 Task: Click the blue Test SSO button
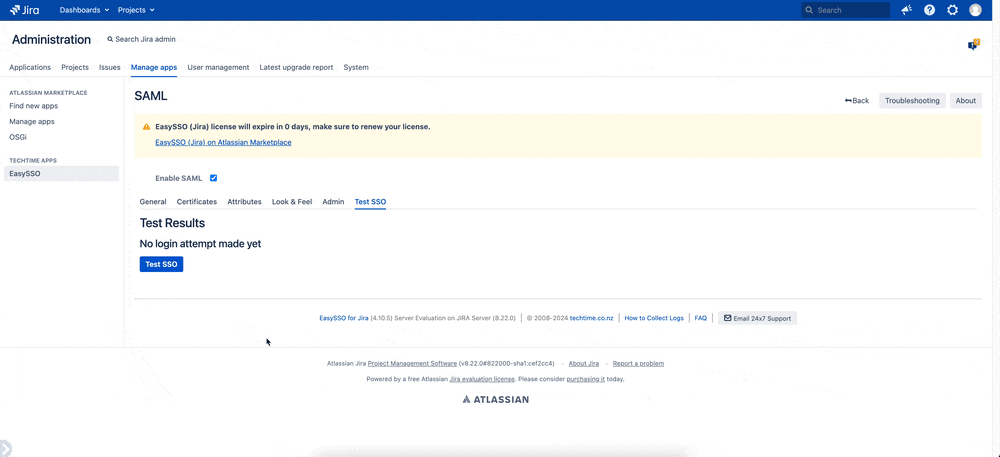[x=161, y=264]
